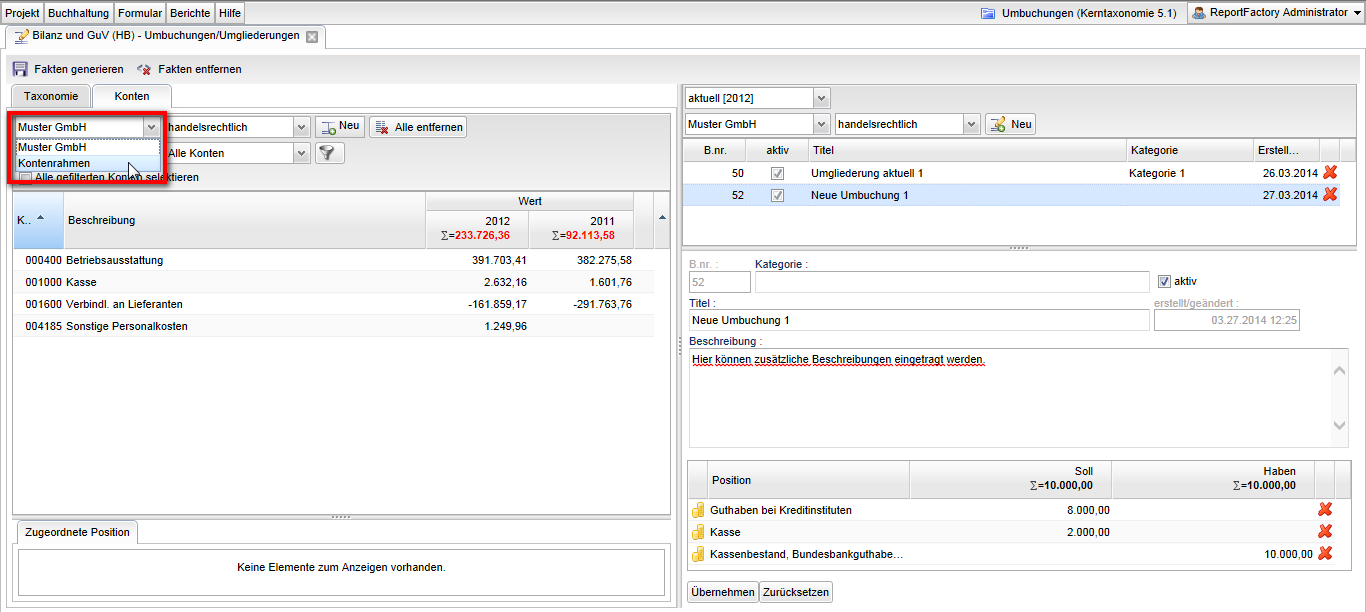Click the Fakten entfernen icon
1366x612 pixels.
144,70
